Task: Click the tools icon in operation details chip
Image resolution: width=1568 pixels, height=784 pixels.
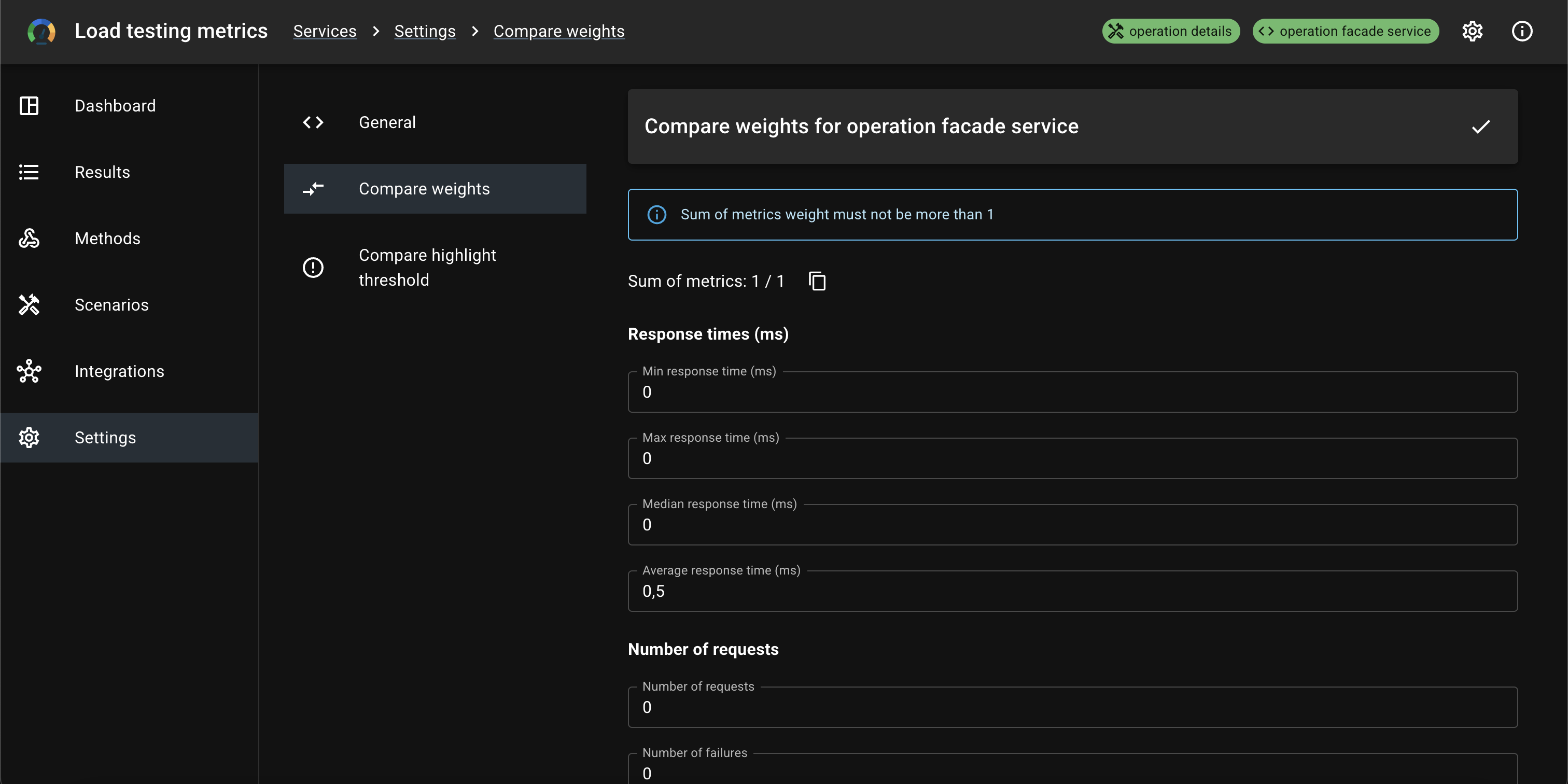Action: [1115, 31]
